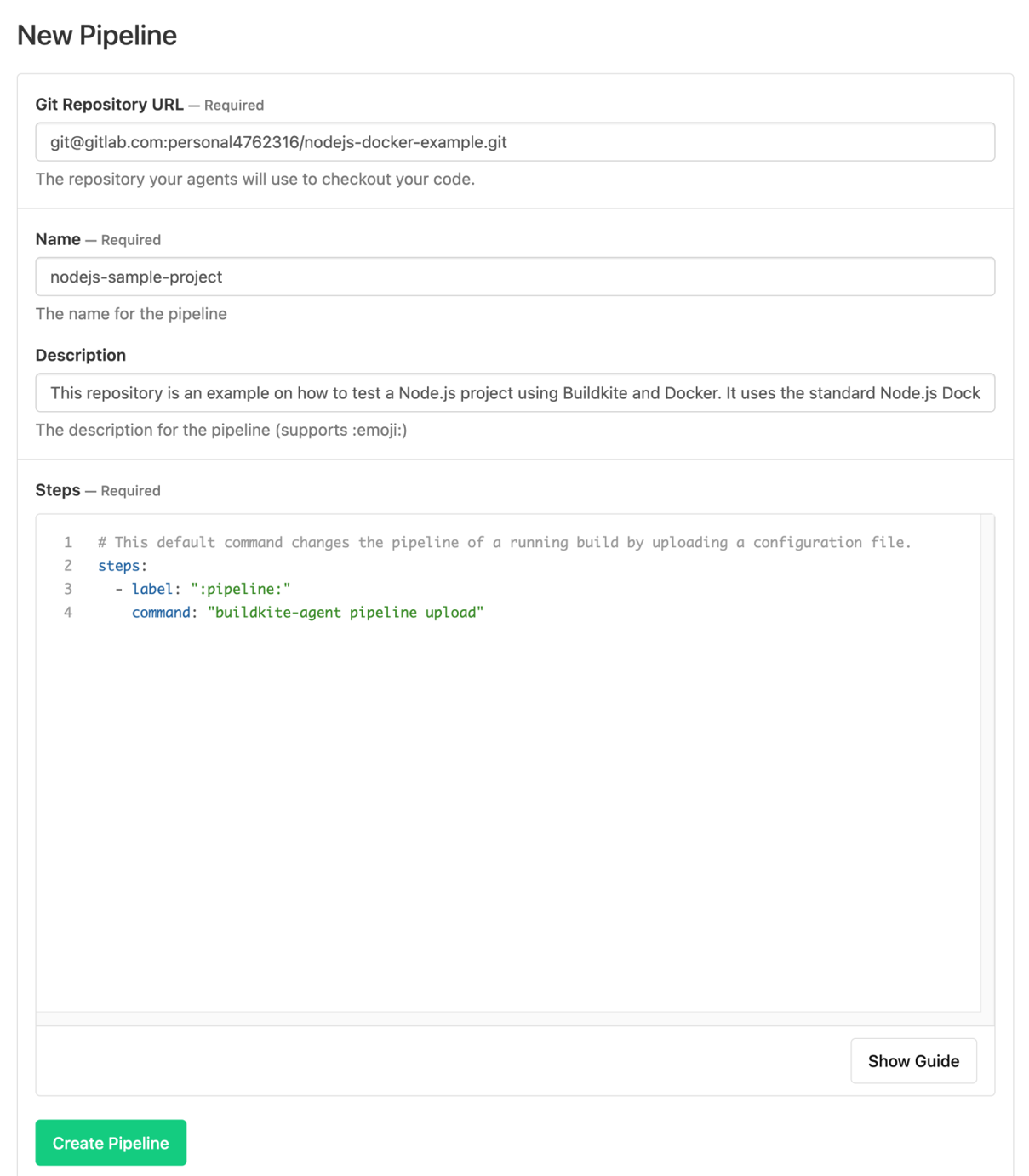Click line number 4 in the code gutter

pos(68,612)
